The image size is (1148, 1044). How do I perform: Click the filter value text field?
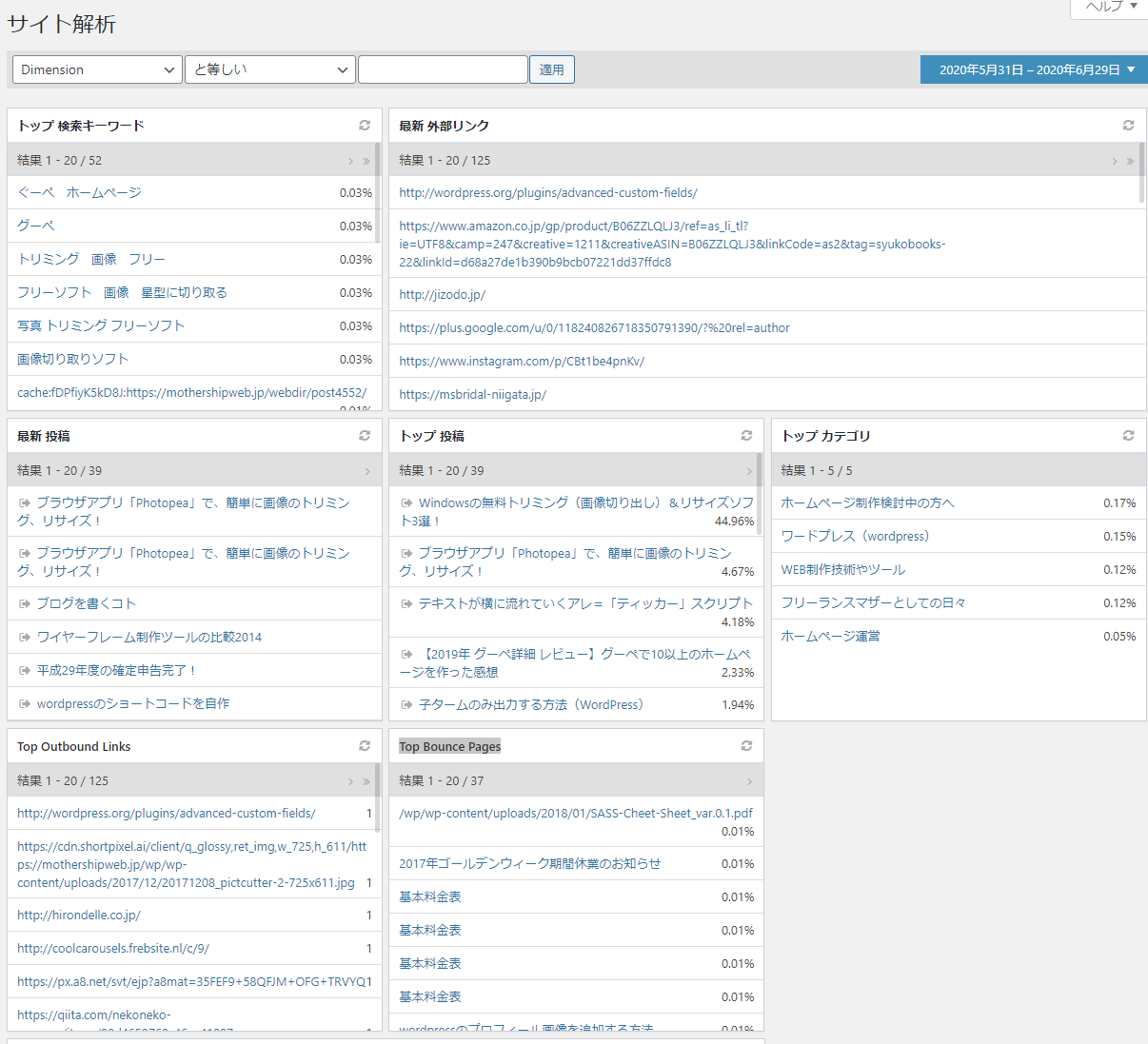(x=443, y=69)
